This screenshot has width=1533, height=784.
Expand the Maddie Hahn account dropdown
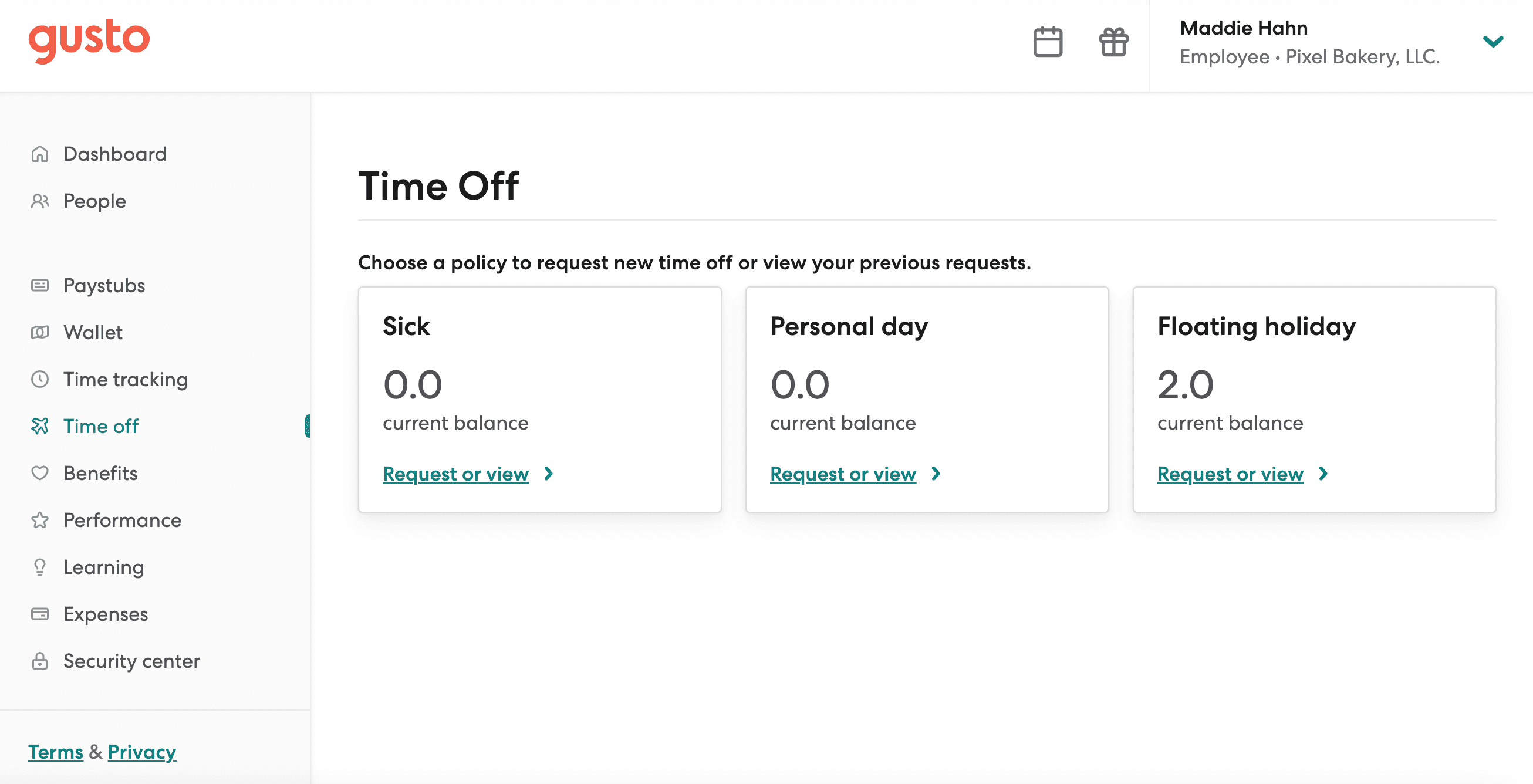click(x=1493, y=42)
